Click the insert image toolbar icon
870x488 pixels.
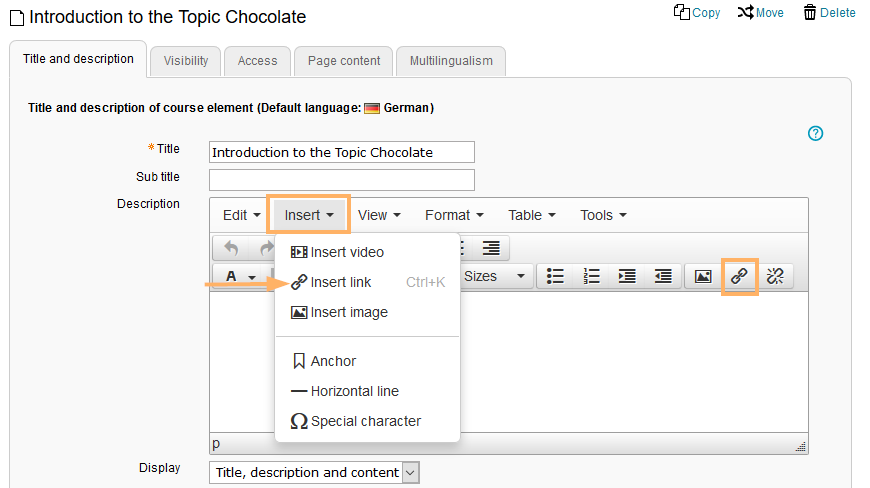[703, 276]
